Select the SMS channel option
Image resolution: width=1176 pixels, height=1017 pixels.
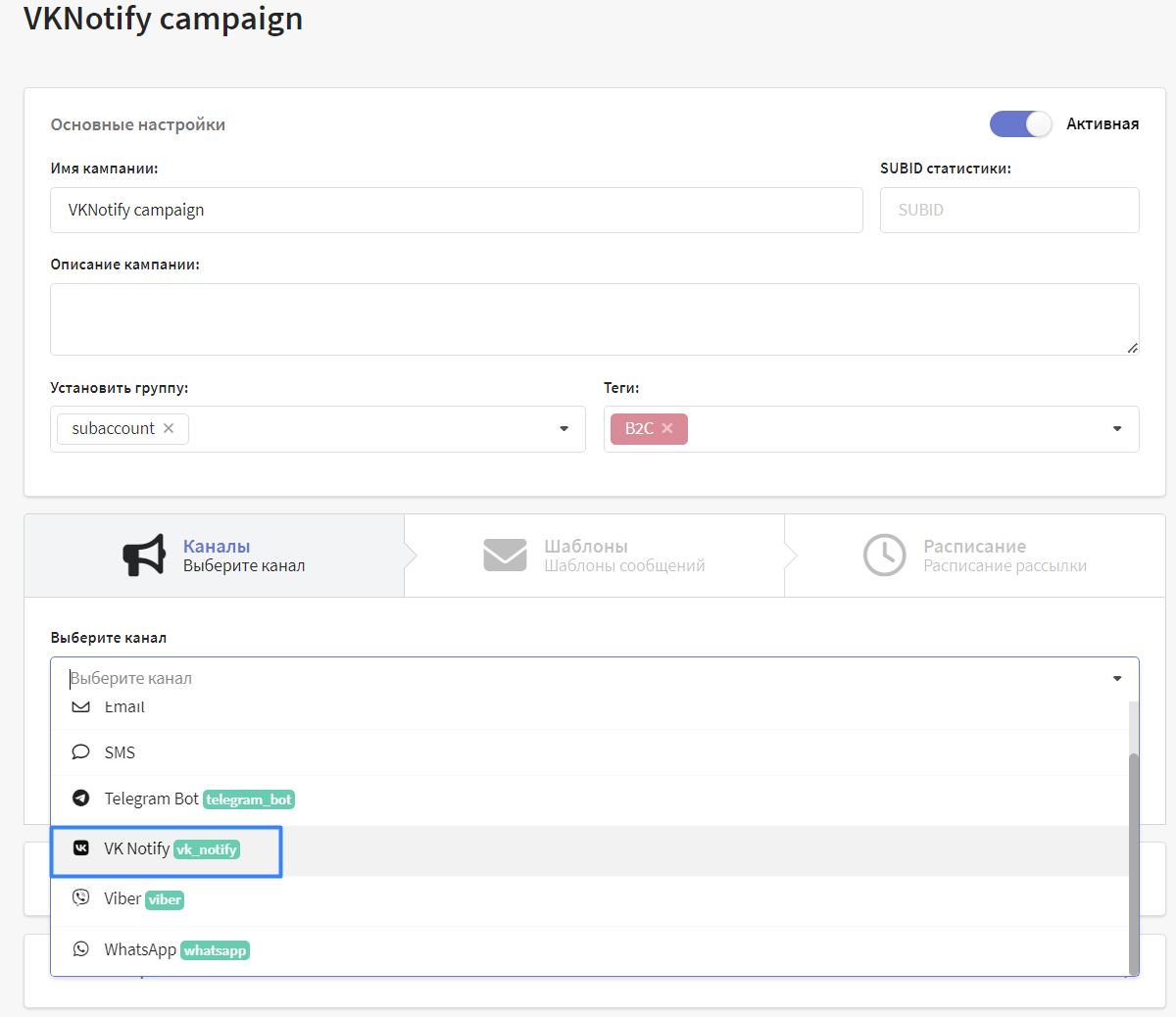[590, 752]
